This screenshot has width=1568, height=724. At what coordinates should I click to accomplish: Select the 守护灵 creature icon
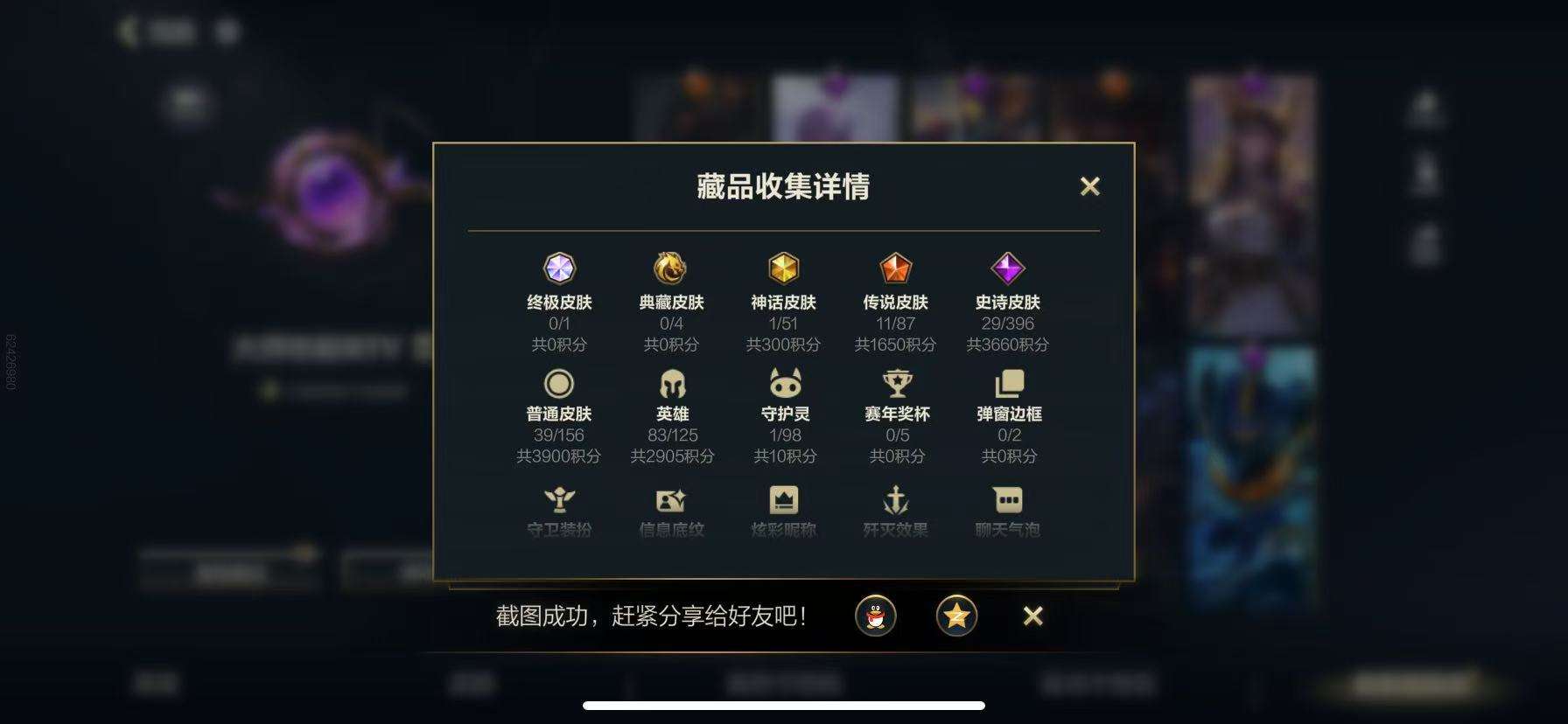click(x=785, y=383)
